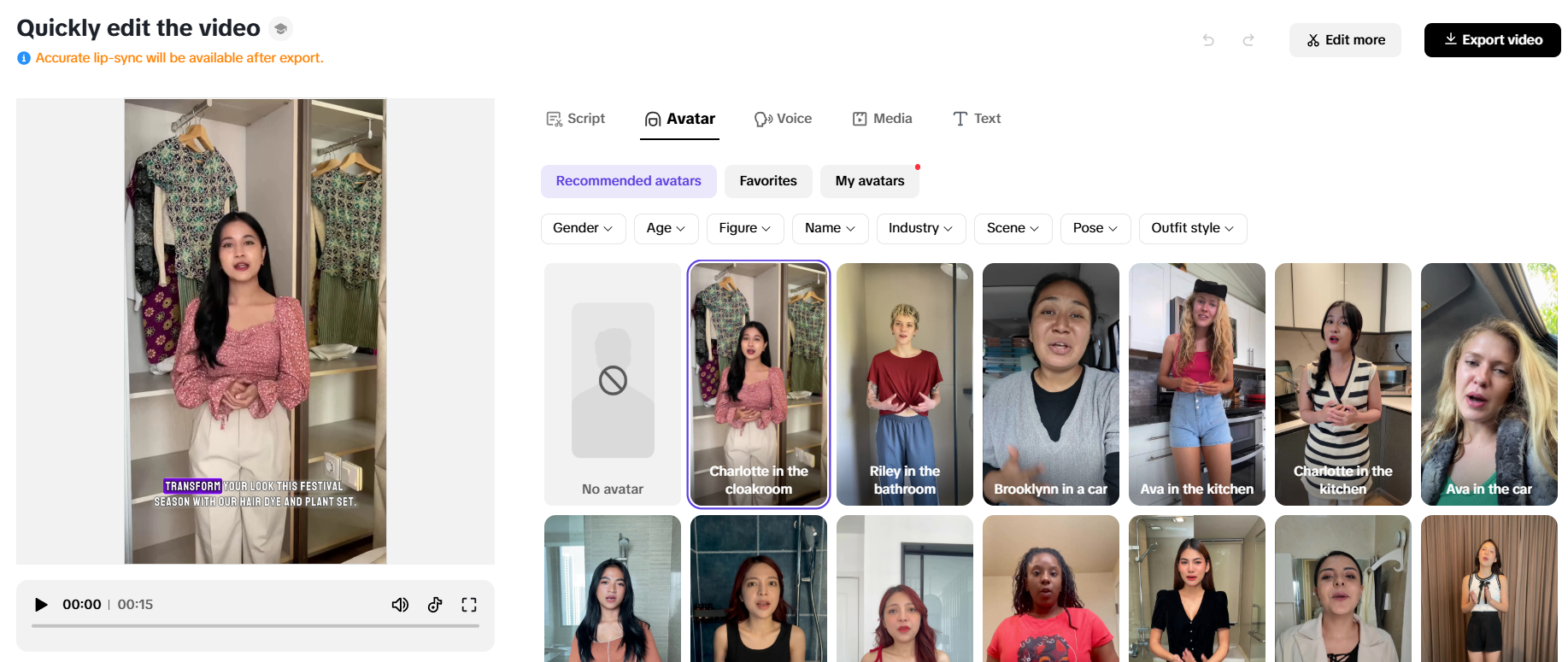
Task: Click the tutorial graduation cap icon
Action: pyautogui.click(x=280, y=29)
